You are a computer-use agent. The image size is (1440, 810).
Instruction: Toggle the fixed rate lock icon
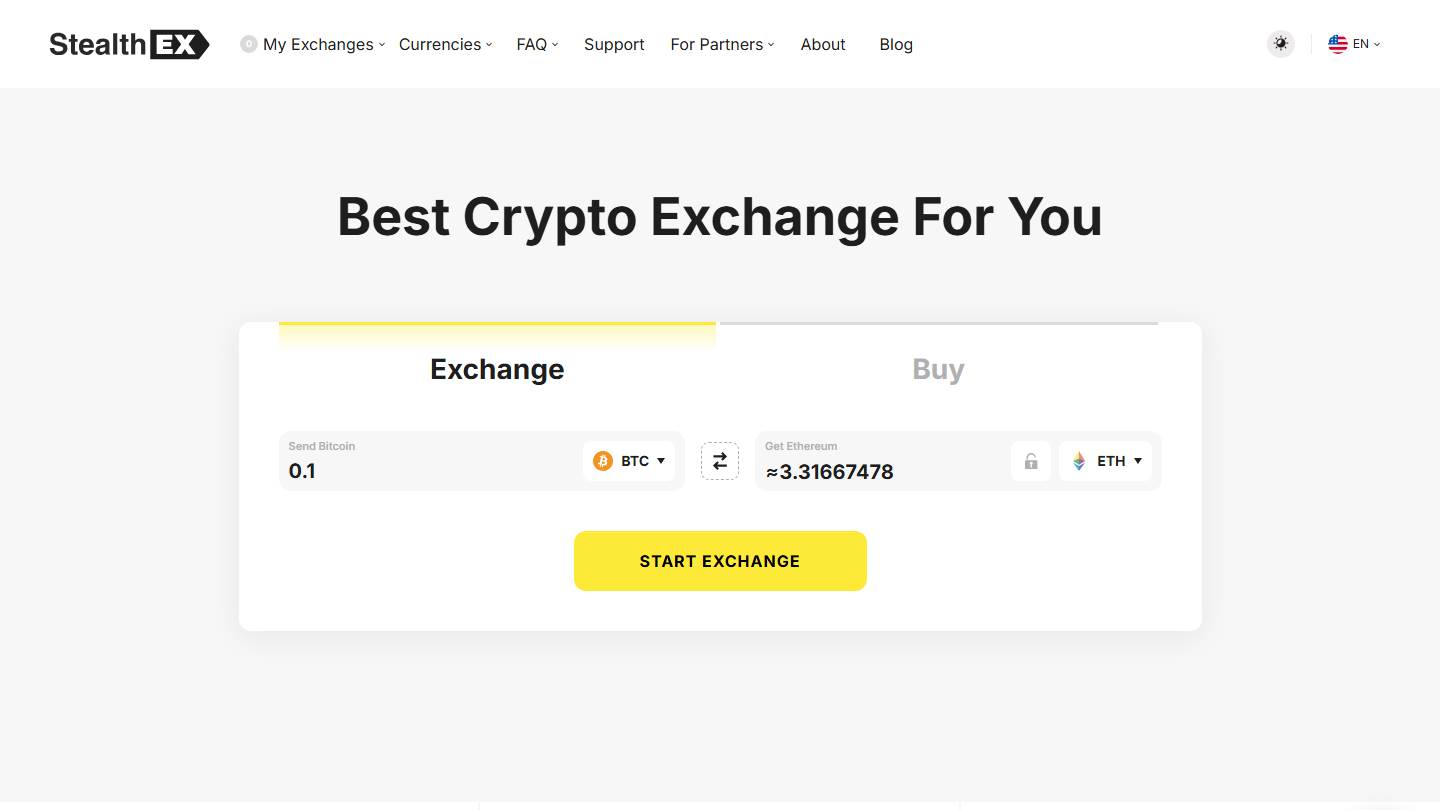(x=1031, y=461)
